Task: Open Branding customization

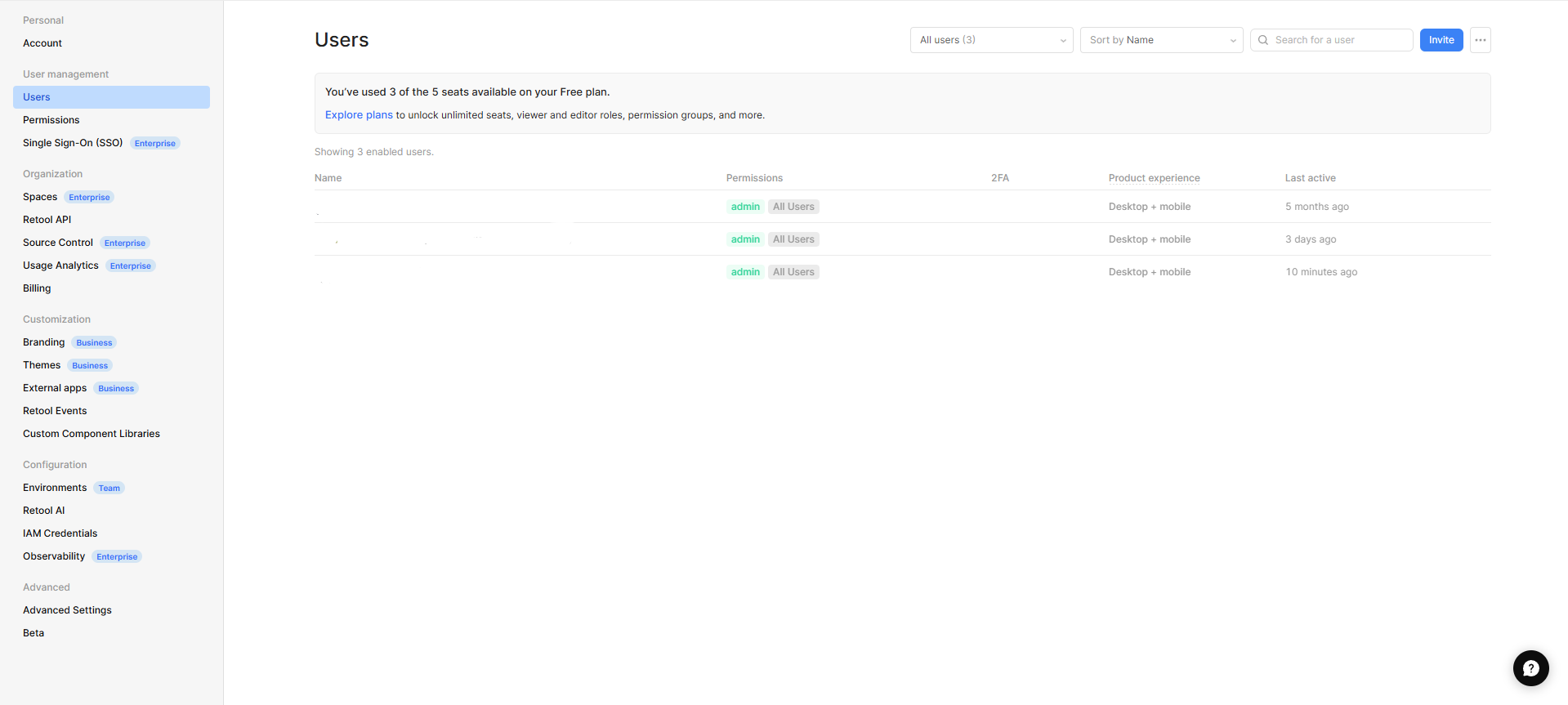Action: click(44, 342)
